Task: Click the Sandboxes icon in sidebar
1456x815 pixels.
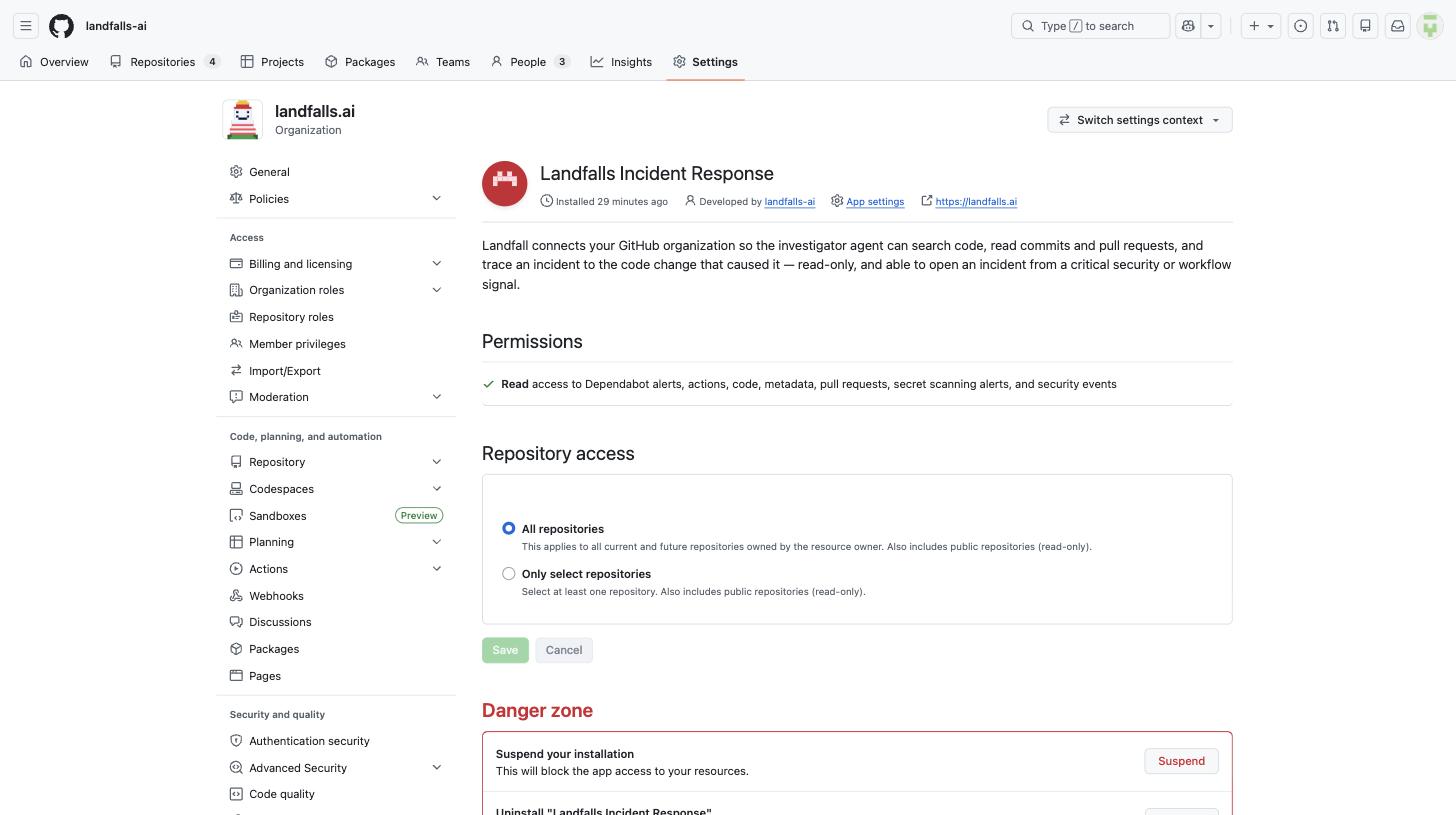Action: (236, 516)
